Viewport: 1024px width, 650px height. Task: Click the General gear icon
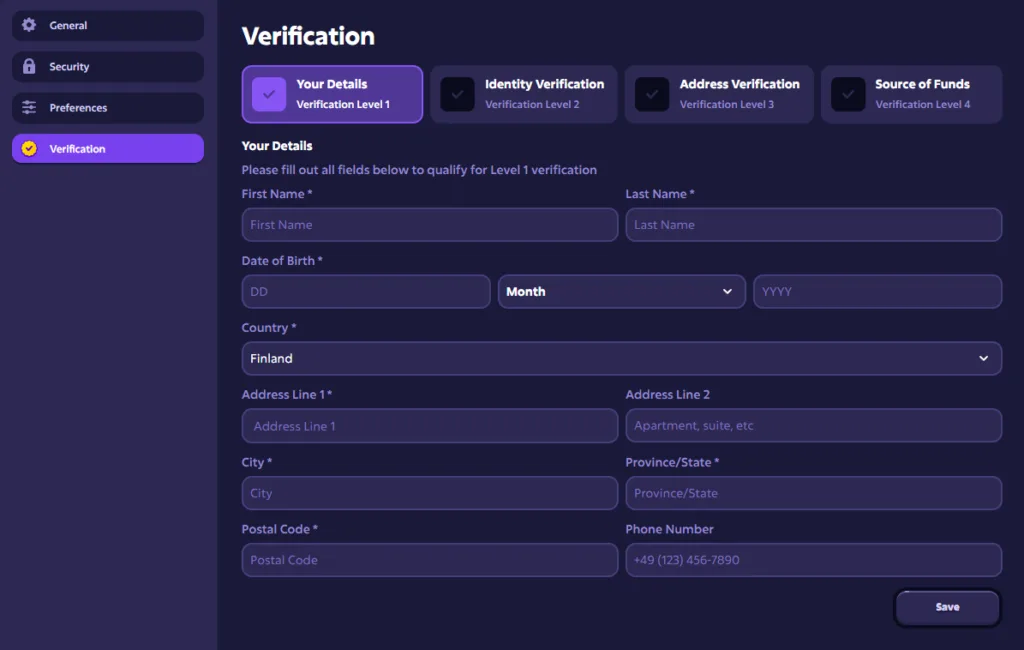point(29,25)
